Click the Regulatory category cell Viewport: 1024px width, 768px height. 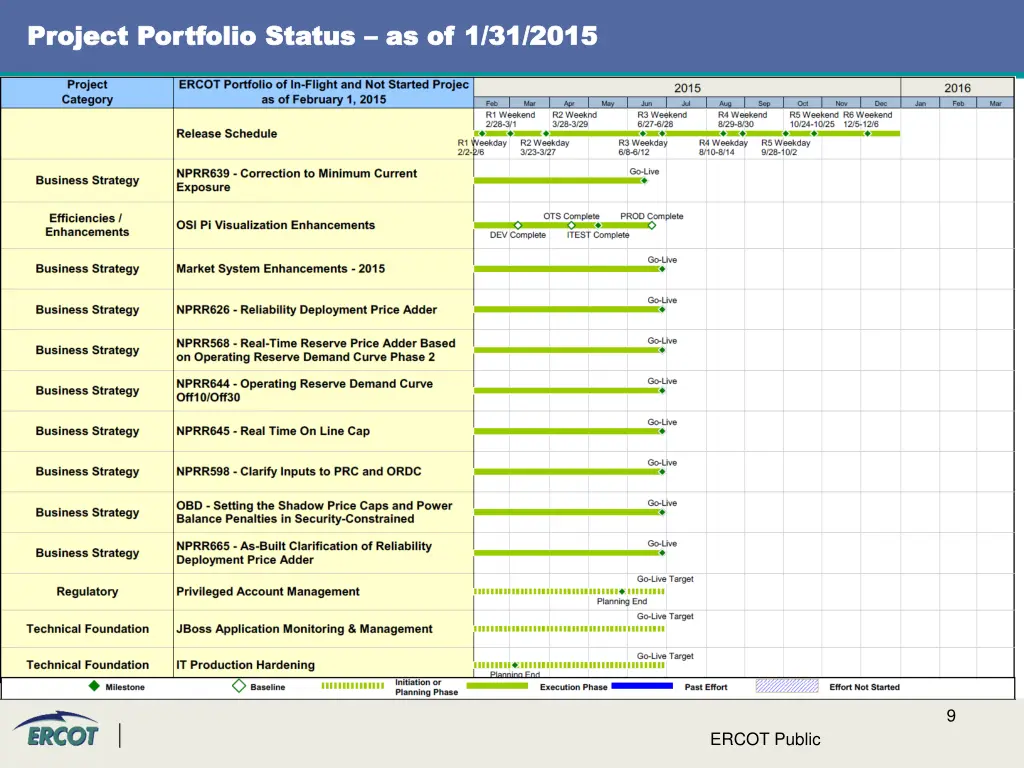click(87, 592)
